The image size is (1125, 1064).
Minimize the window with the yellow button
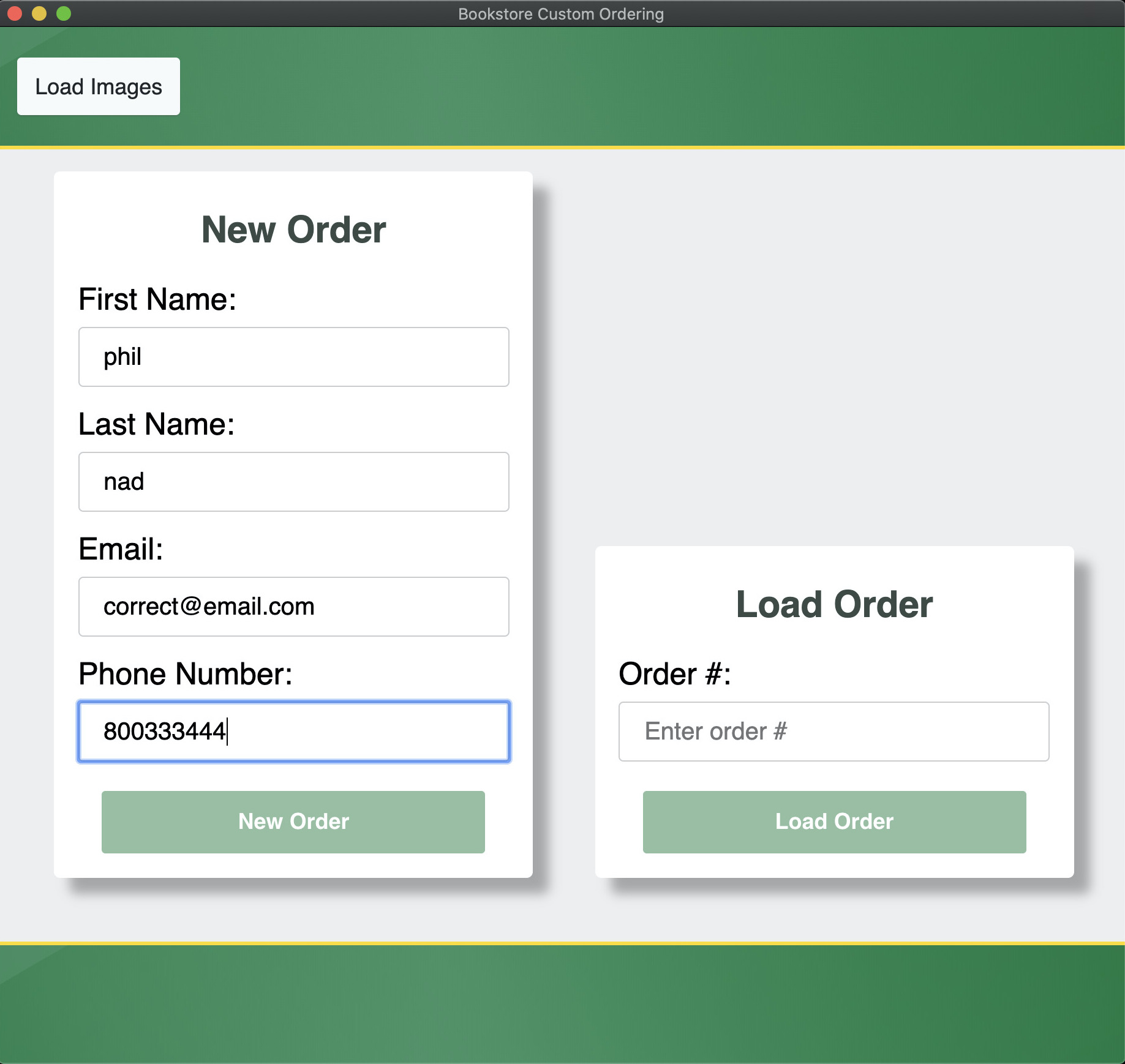pos(39,13)
